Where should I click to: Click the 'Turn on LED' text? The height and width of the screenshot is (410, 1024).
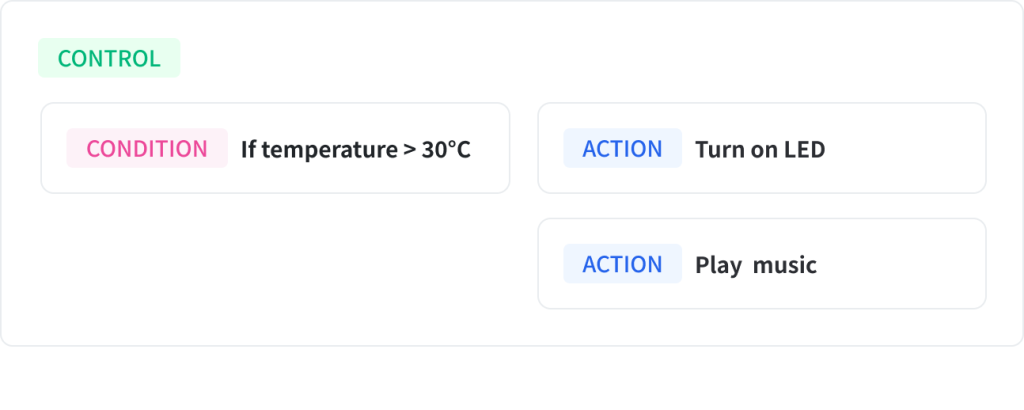(x=760, y=150)
